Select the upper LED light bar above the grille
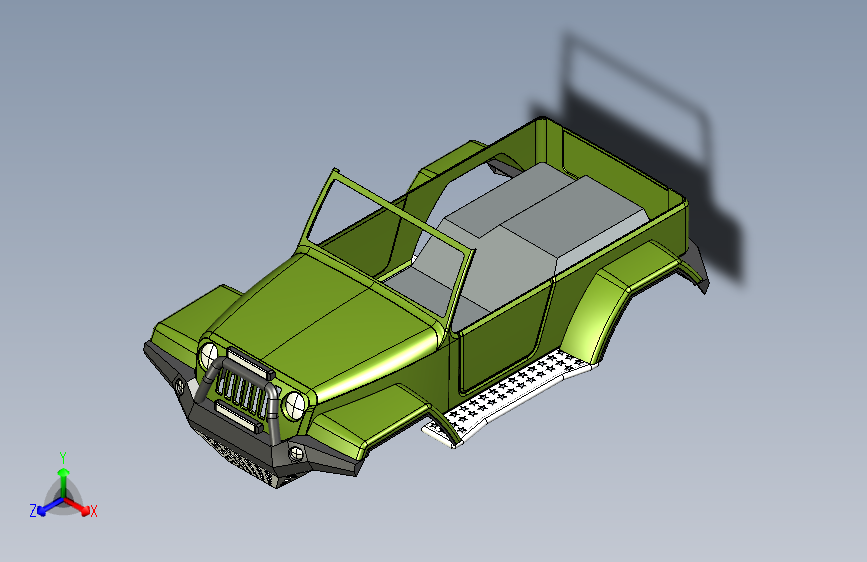The height and width of the screenshot is (562, 867). (x=250, y=364)
